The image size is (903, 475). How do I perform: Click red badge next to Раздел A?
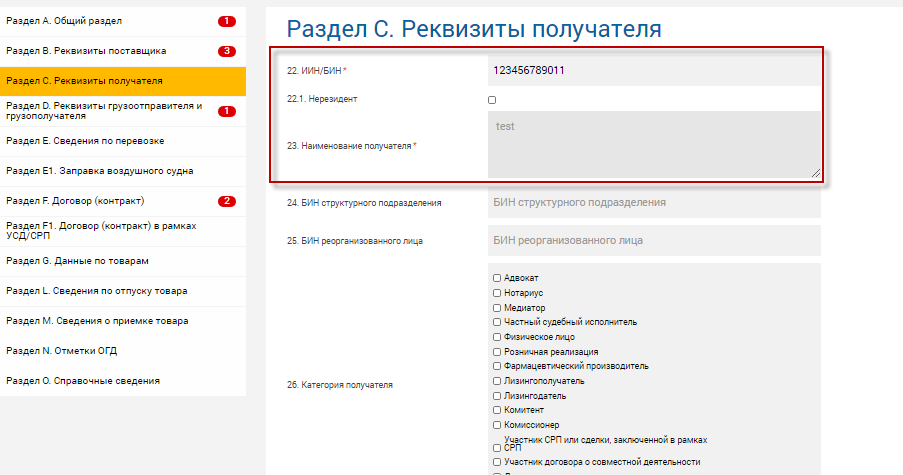pyautogui.click(x=227, y=21)
